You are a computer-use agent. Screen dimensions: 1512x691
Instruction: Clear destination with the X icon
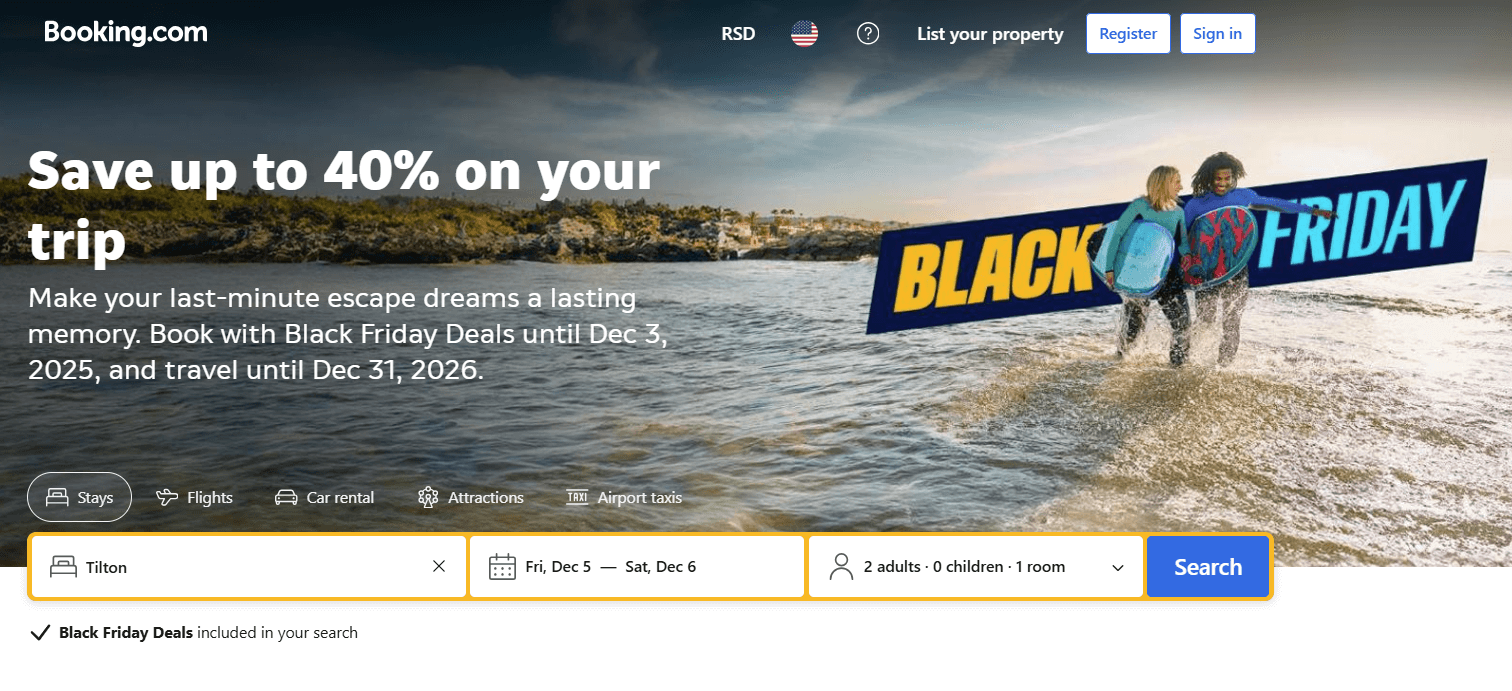pyautogui.click(x=439, y=566)
